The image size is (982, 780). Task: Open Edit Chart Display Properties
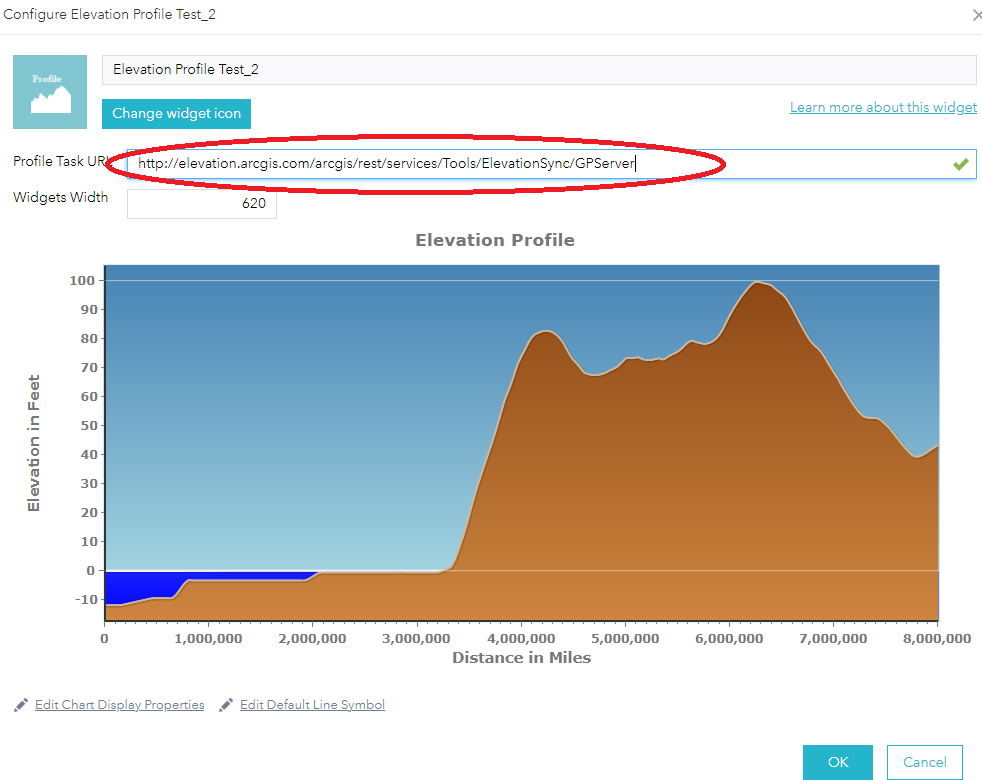pos(119,704)
